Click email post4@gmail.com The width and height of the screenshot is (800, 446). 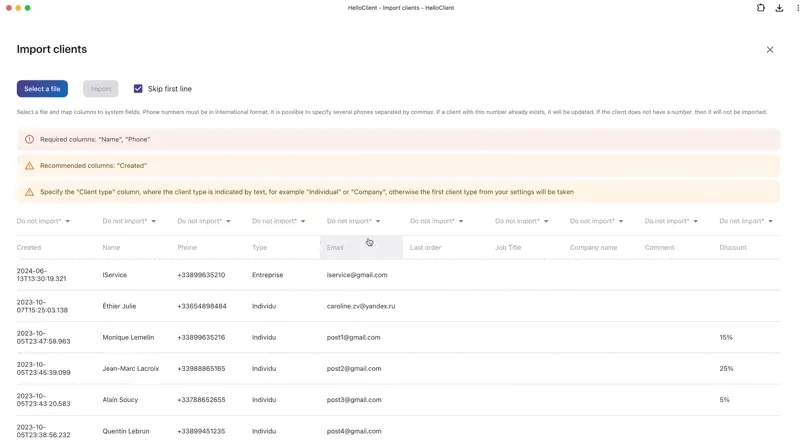coord(354,431)
